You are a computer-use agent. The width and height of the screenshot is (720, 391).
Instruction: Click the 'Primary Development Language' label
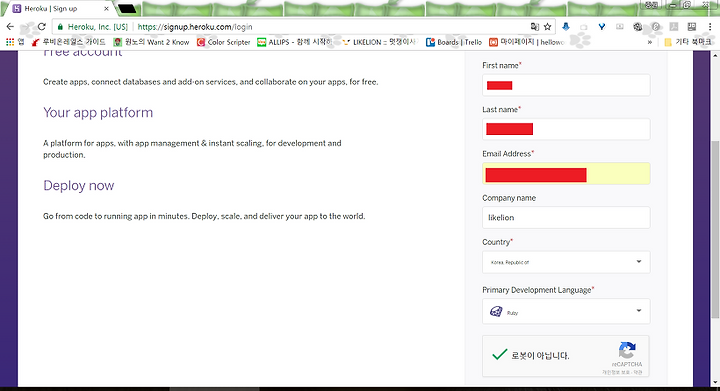point(537,290)
